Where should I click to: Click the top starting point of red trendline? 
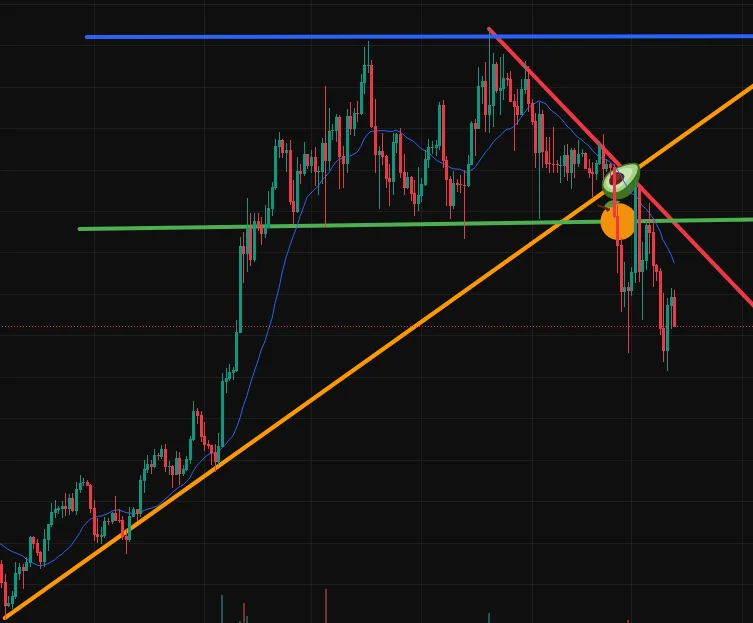pos(489,29)
